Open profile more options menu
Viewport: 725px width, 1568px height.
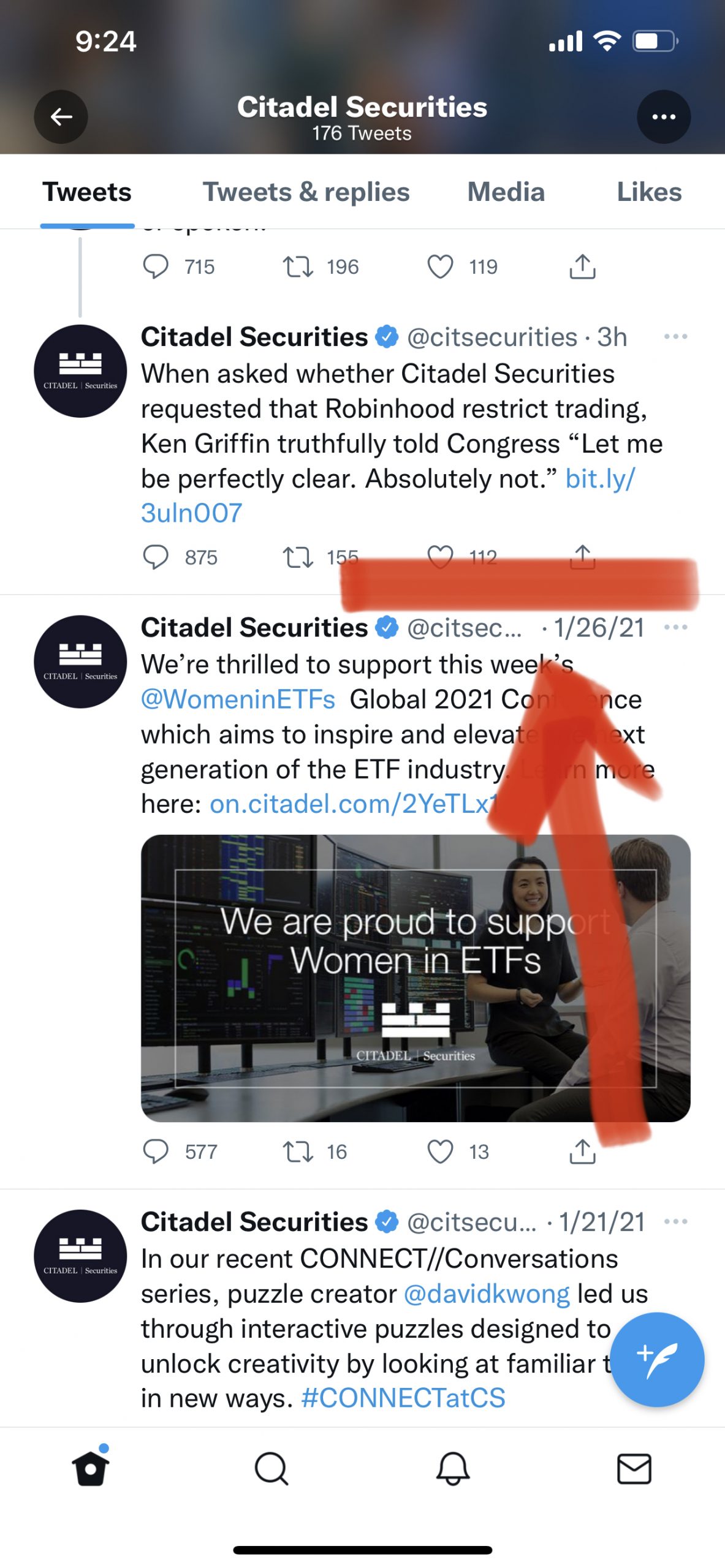pos(663,117)
